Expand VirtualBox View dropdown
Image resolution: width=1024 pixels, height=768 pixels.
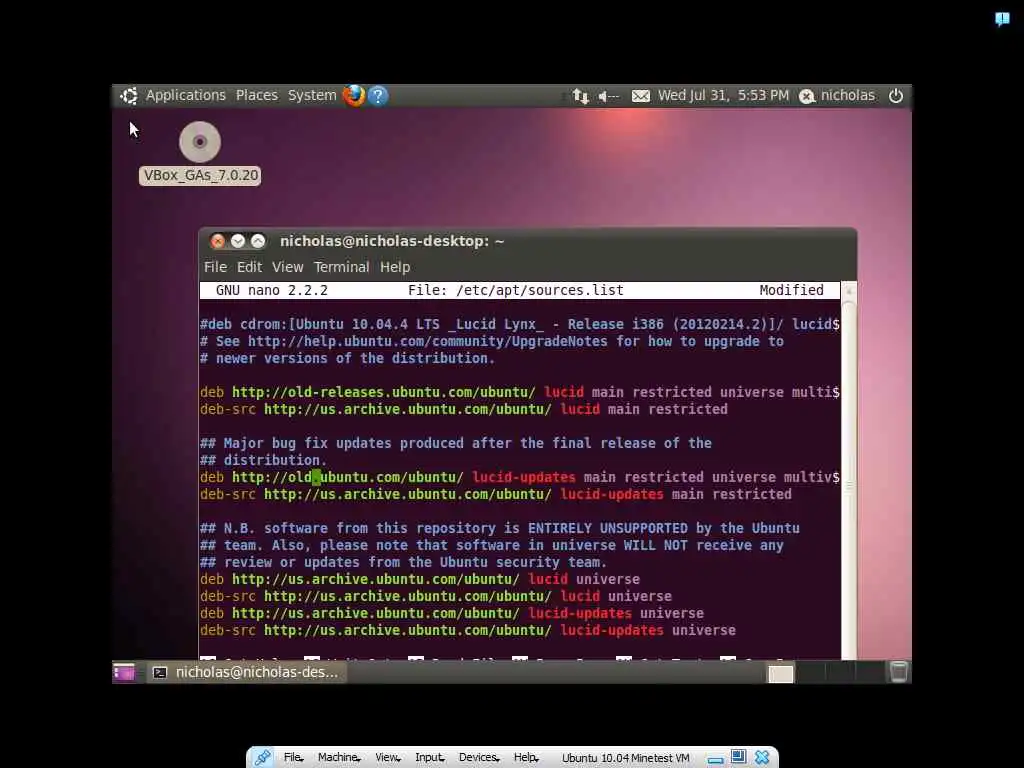387,758
